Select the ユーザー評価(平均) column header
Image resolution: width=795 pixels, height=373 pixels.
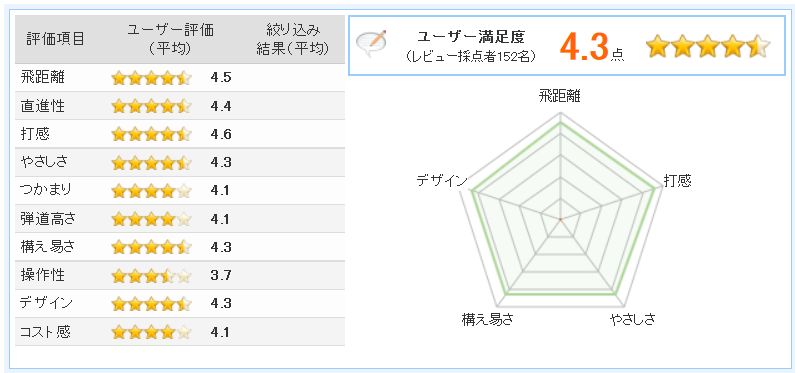coord(170,39)
